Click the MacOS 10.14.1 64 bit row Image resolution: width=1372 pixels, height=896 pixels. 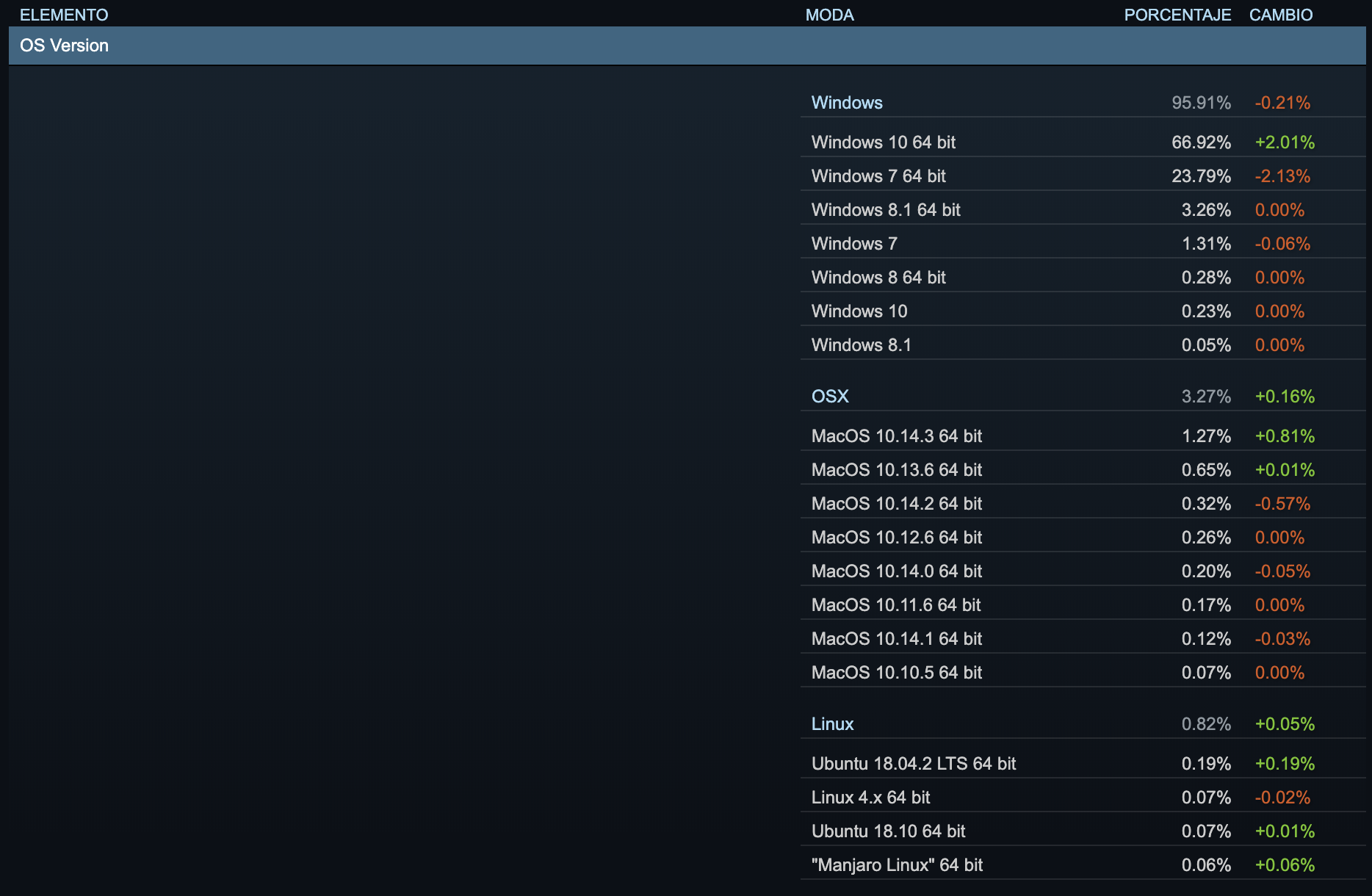coord(1083,639)
